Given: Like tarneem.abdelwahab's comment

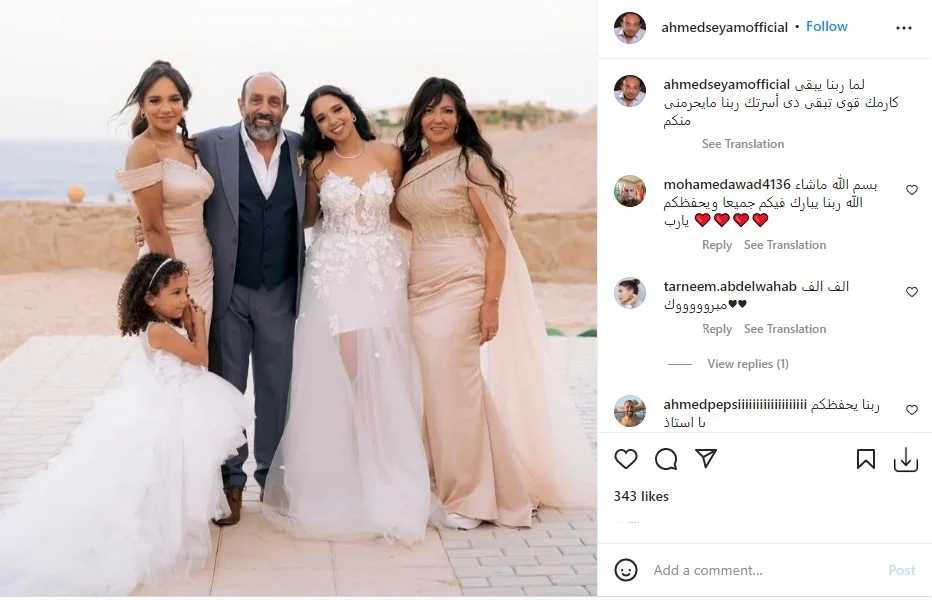Looking at the screenshot, I should (x=912, y=291).
